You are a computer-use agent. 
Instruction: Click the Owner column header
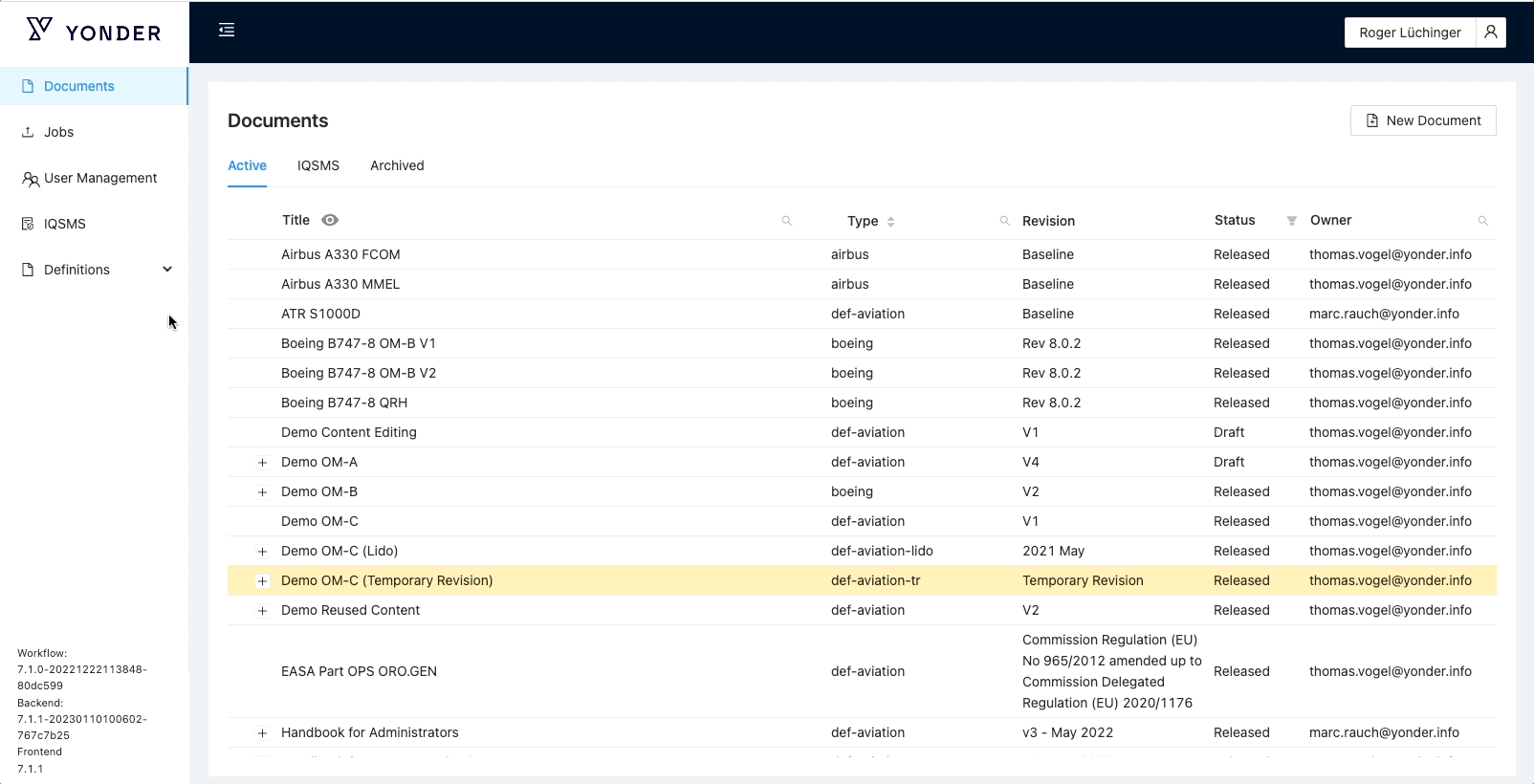click(x=1330, y=220)
